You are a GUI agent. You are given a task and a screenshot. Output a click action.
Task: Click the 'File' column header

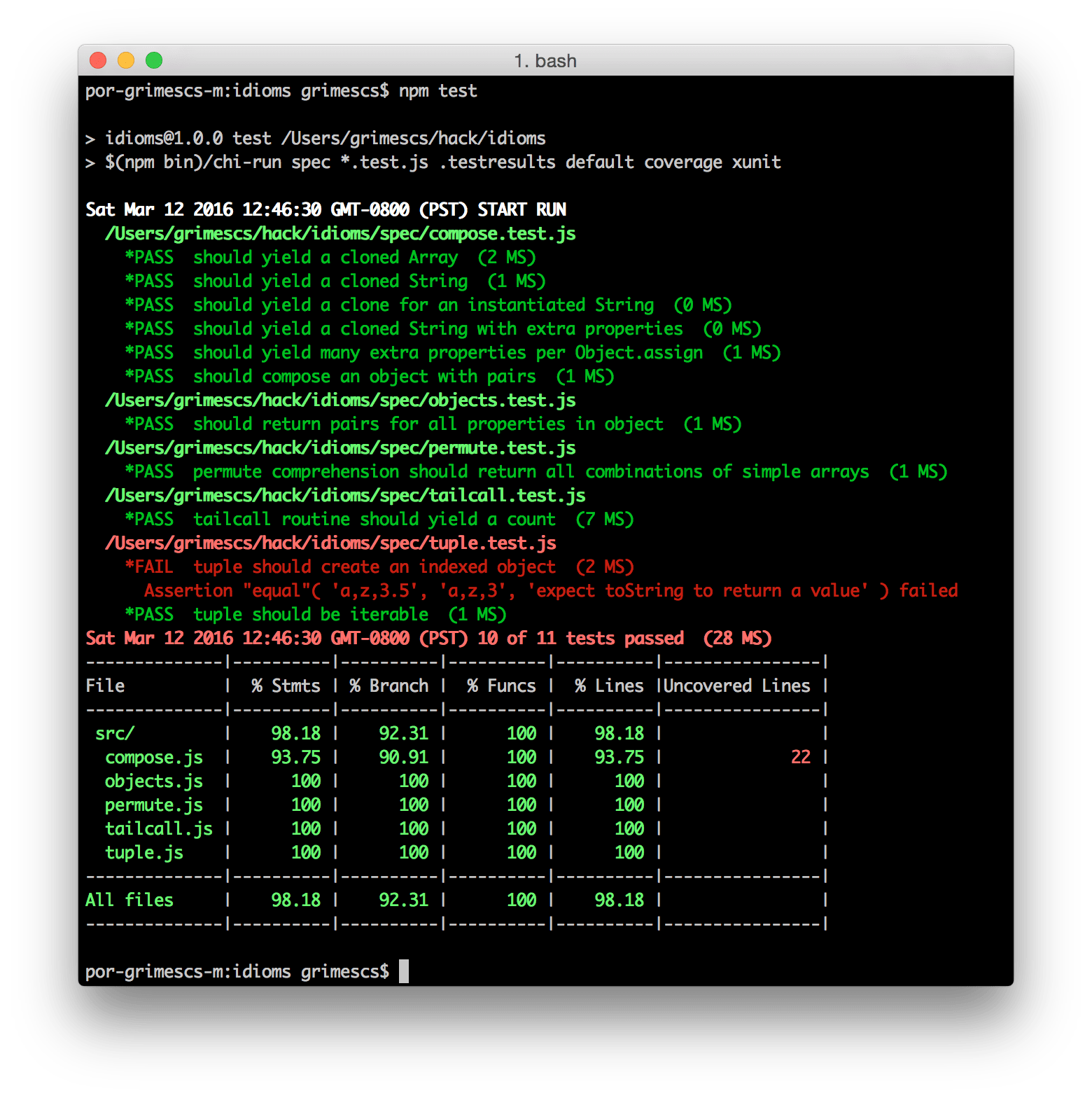pos(105,686)
